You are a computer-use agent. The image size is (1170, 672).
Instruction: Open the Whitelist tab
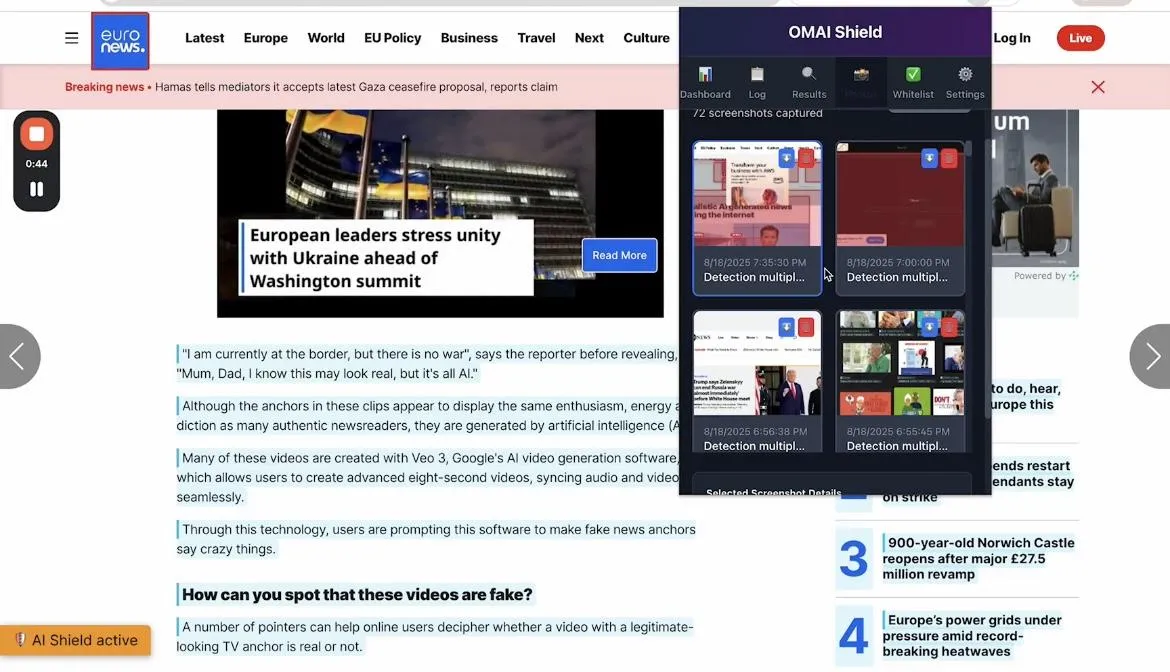(x=913, y=82)
